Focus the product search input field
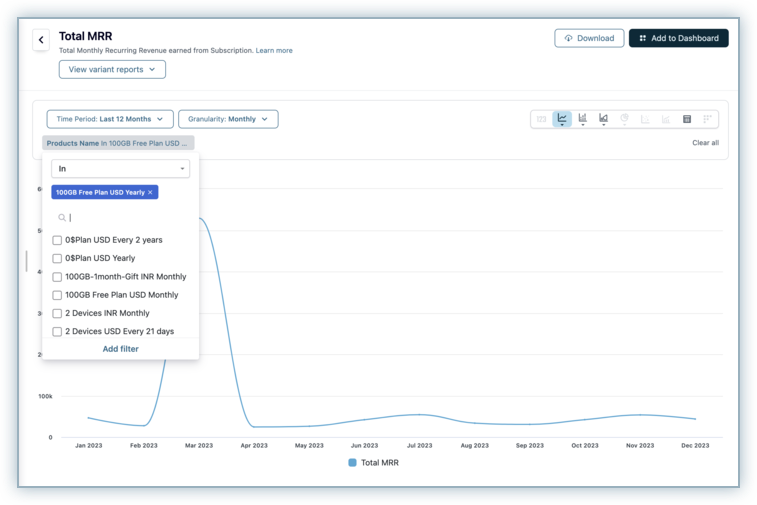 [125, 217]
